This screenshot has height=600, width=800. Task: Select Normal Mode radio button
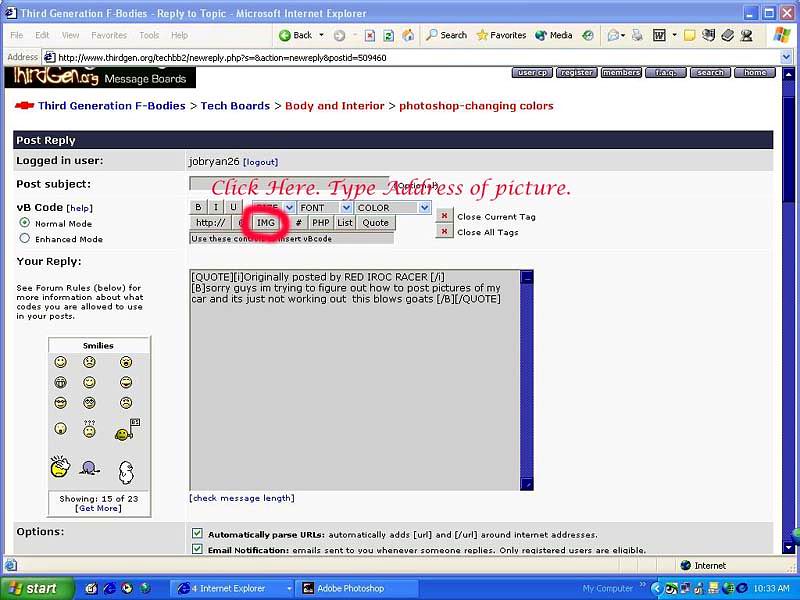[25, 223]
